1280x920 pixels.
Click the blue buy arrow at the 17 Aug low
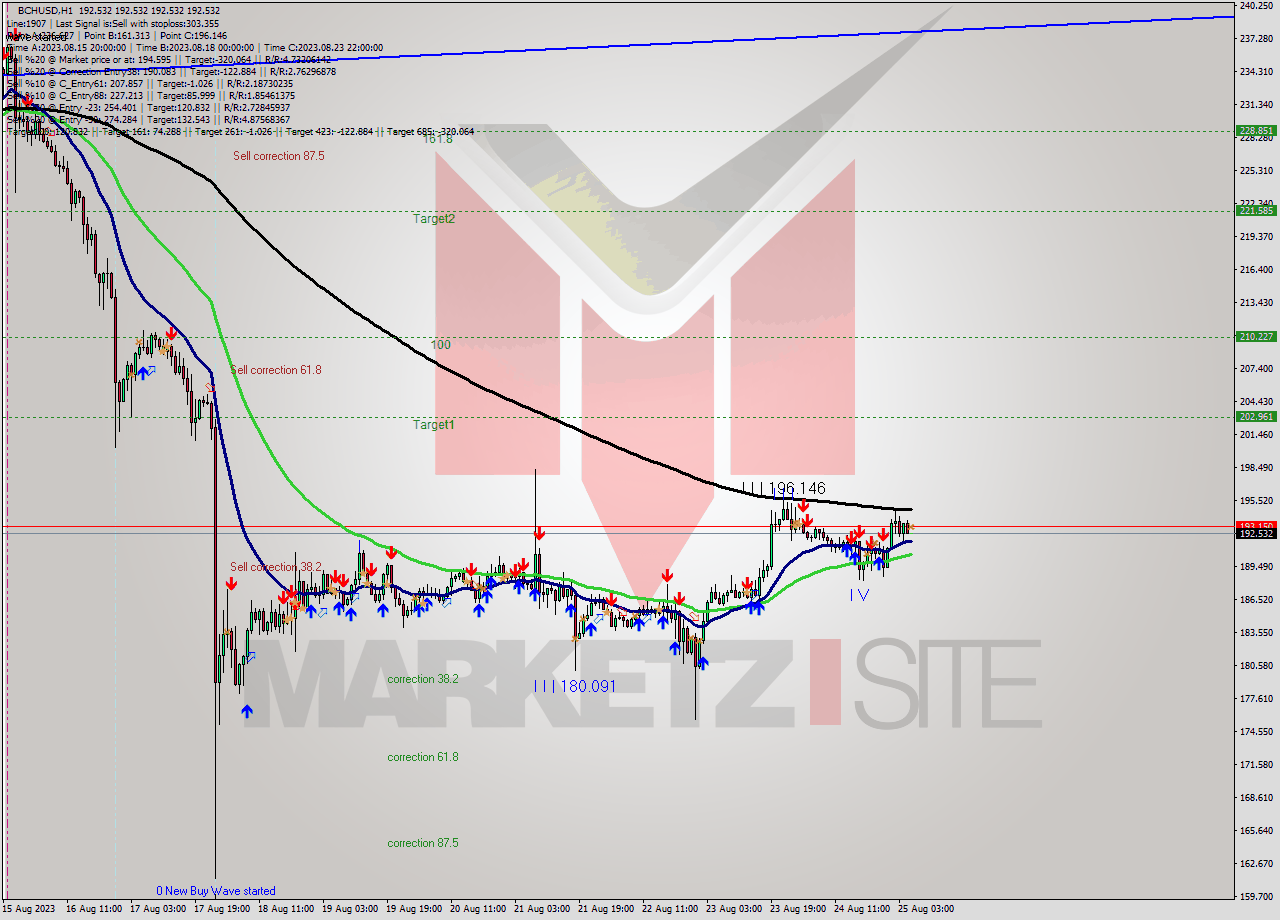tap(246, 711)
